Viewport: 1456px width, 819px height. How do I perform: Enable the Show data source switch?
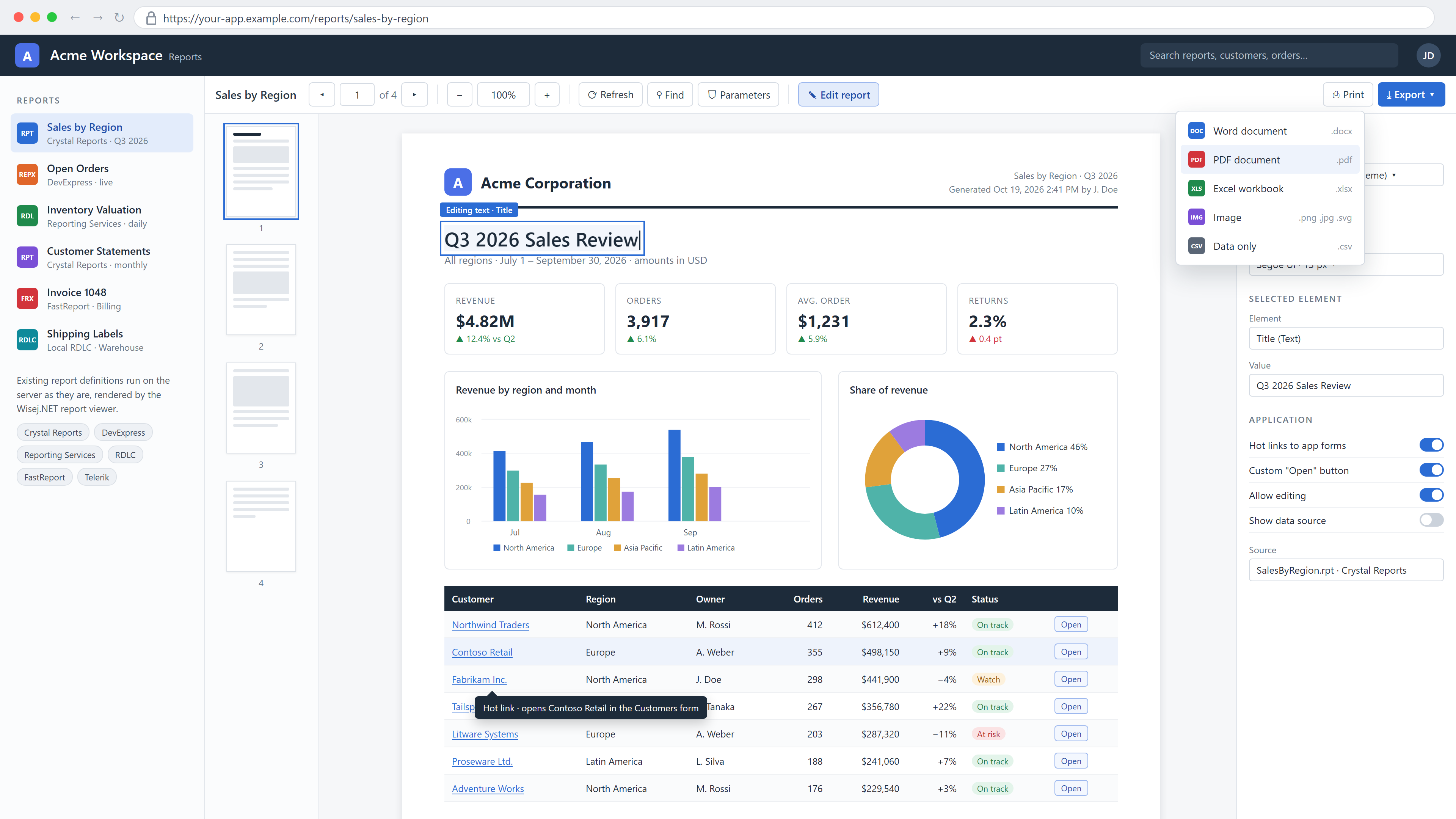1431,520
